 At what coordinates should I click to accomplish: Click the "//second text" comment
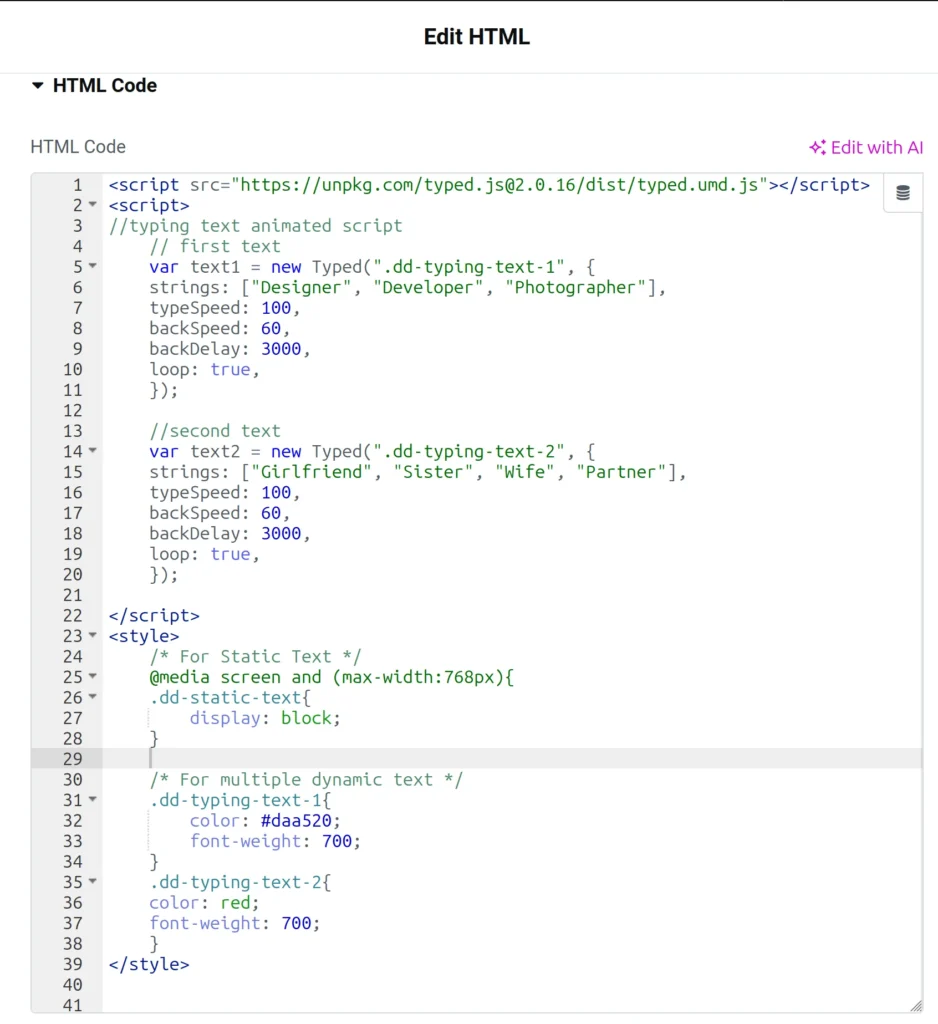point(215,431)
